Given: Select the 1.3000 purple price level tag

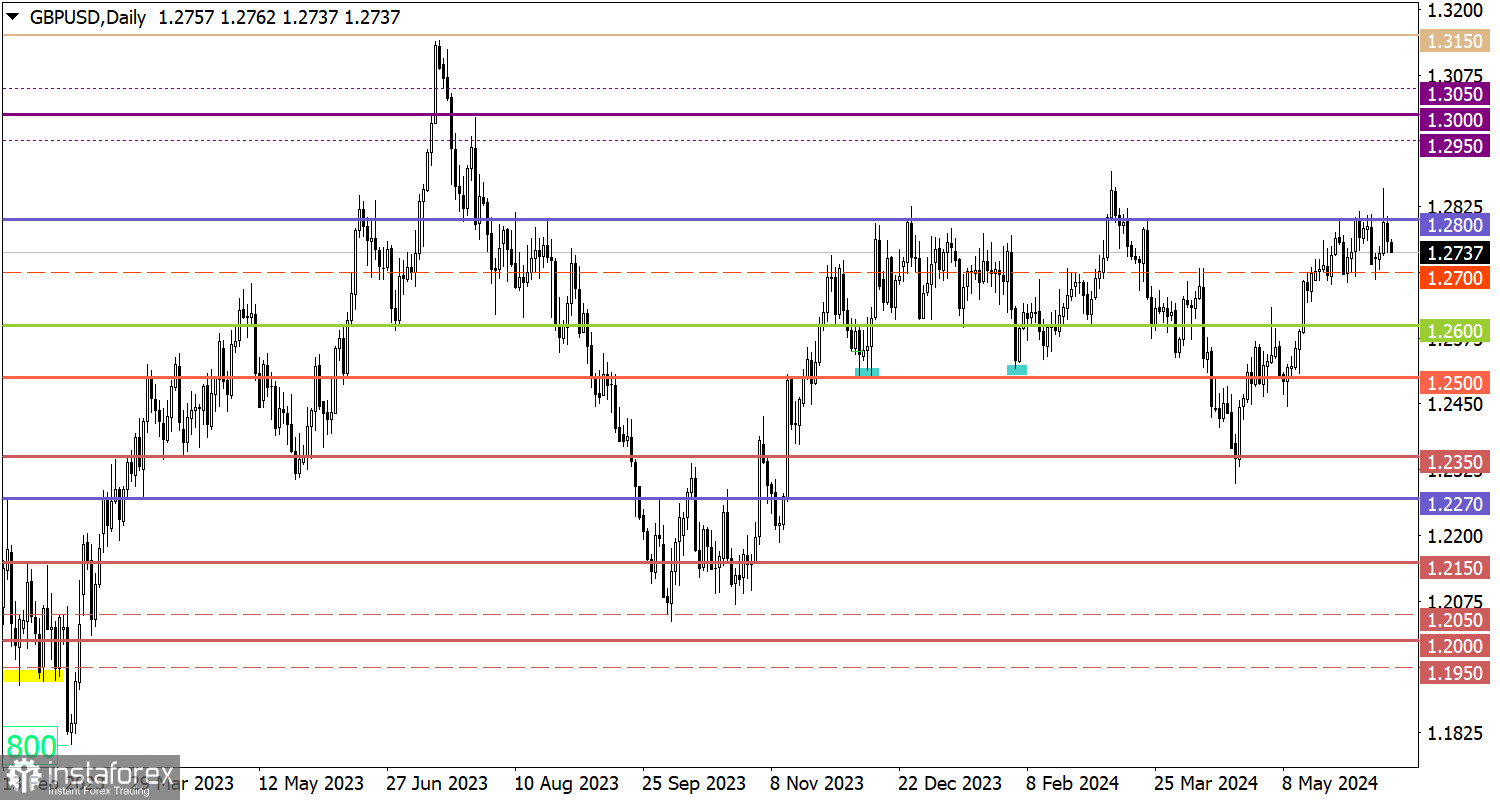Looking at the screenshot, I should (1455, 120).
